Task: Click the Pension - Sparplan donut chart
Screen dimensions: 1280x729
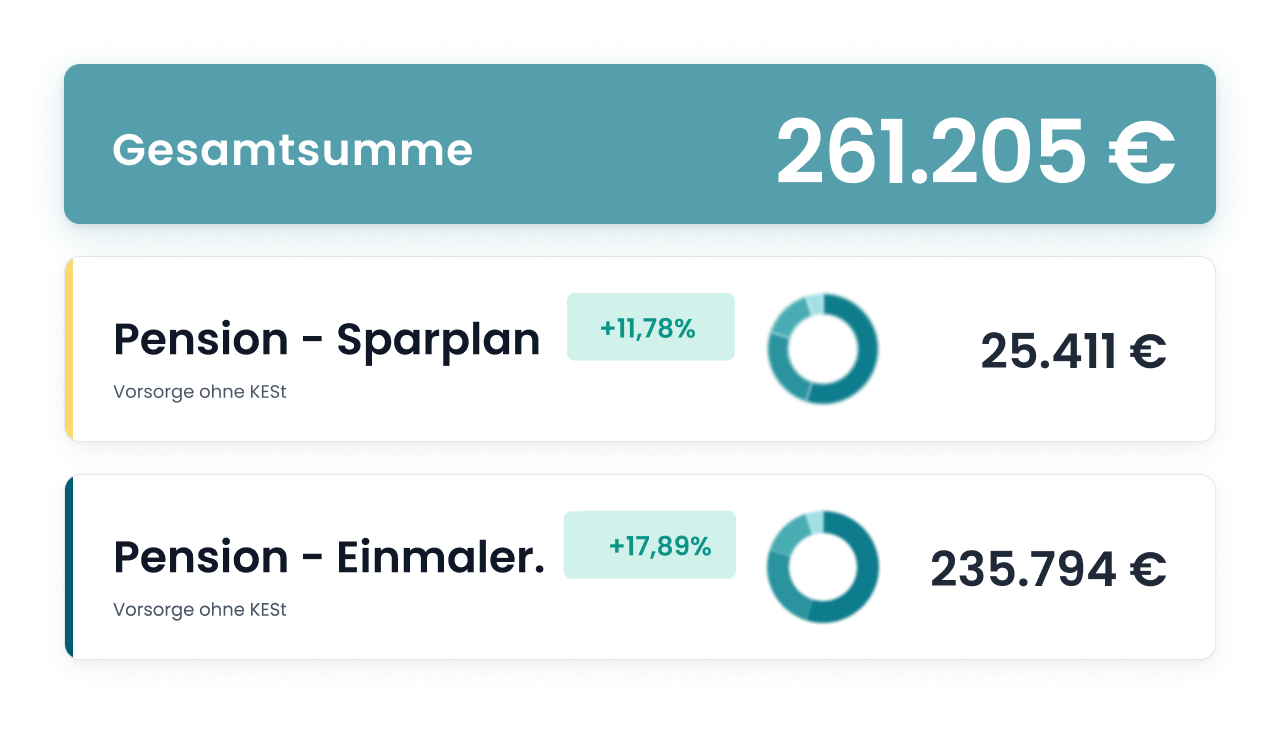Action: [823, 349]
